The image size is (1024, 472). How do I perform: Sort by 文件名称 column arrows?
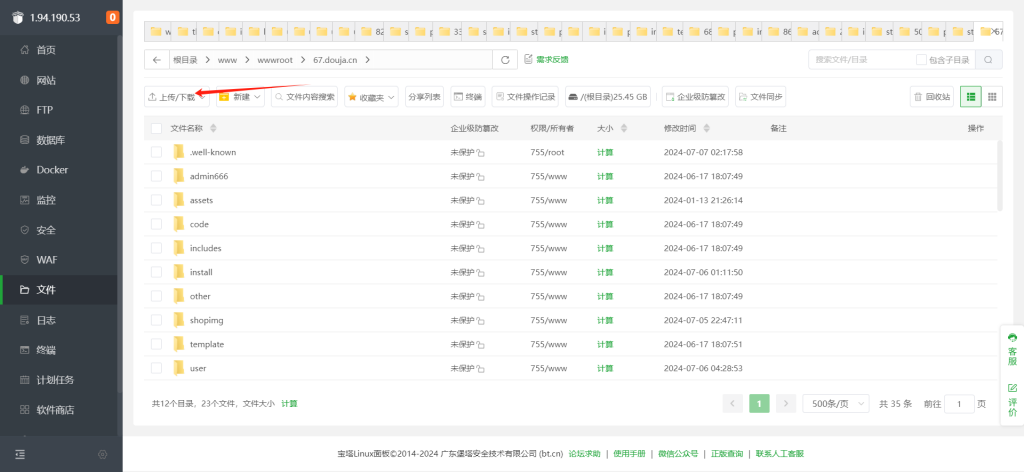pos(213,129)
